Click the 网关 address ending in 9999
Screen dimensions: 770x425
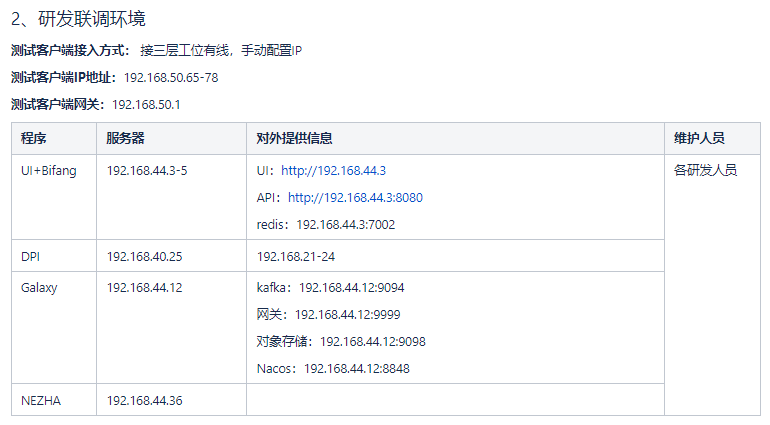click(x=327, y=315)
